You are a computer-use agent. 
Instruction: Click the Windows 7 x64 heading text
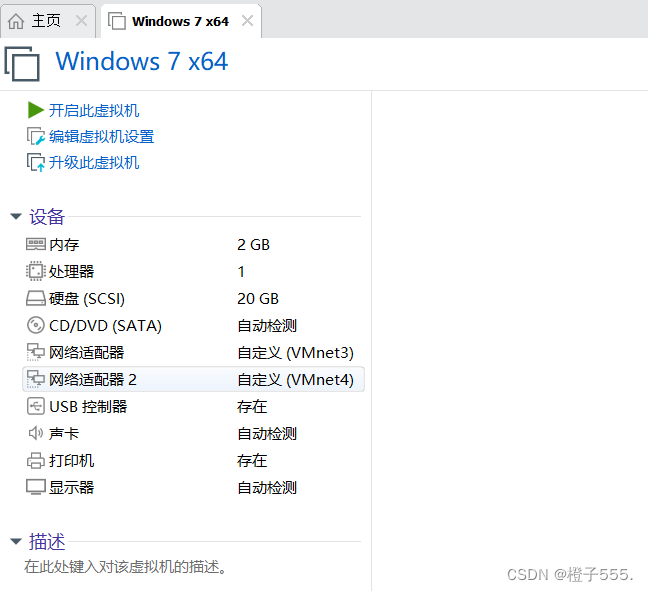point(142,61)
